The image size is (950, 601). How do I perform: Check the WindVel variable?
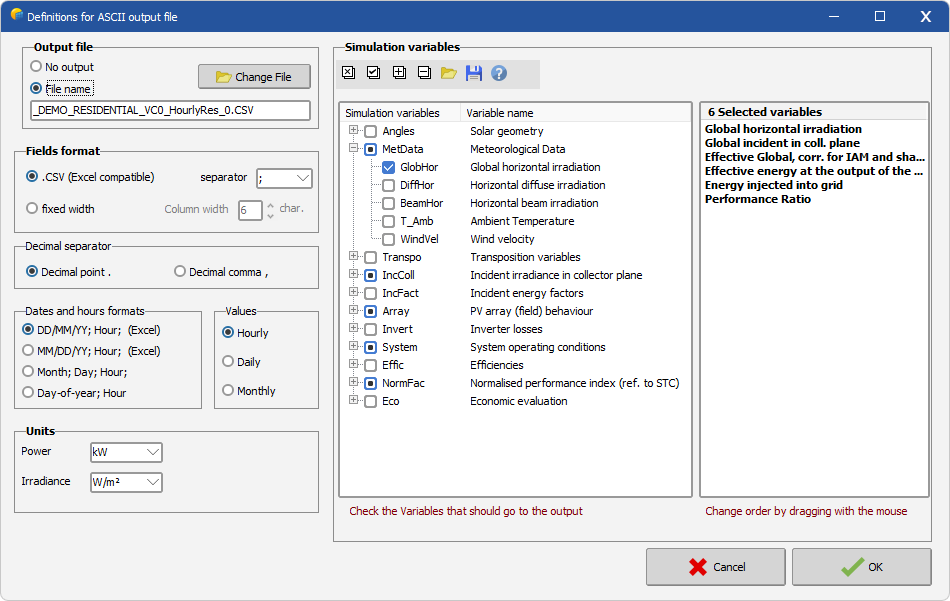pos(388,239)
